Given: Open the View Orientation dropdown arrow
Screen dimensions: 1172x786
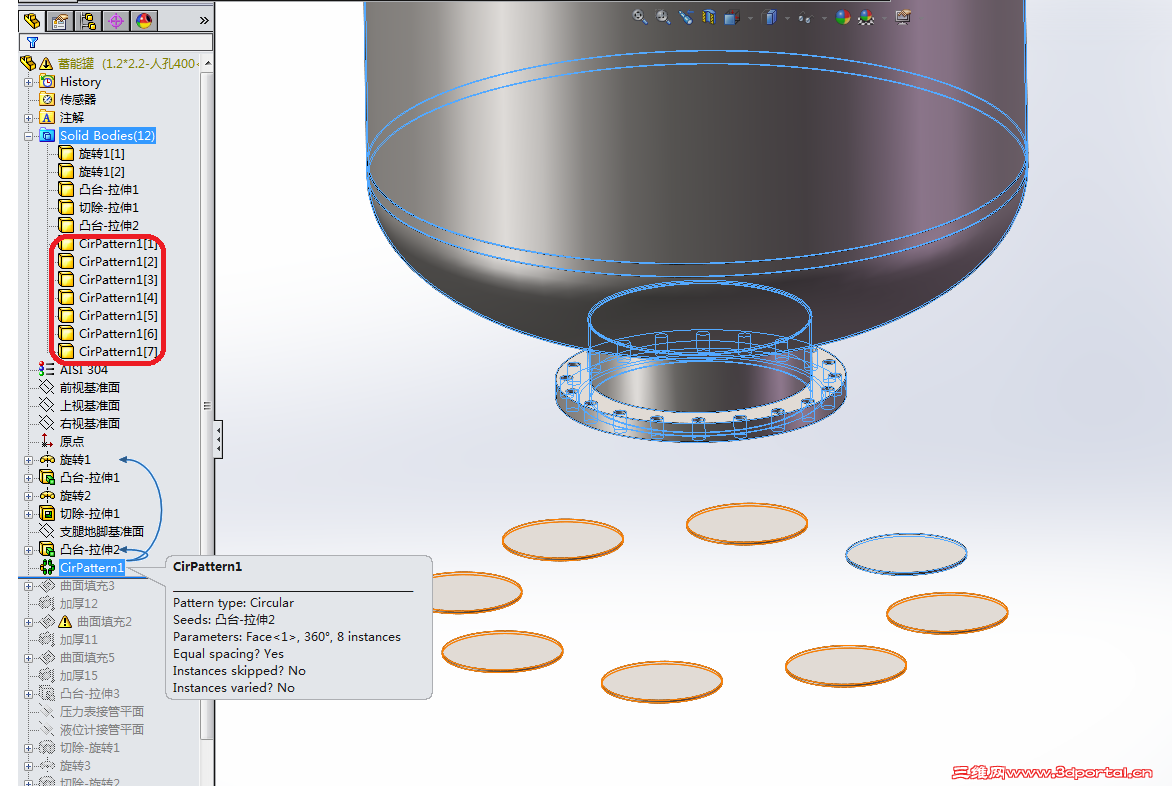Looking at the screenshot, I should [x=750, y=17].
